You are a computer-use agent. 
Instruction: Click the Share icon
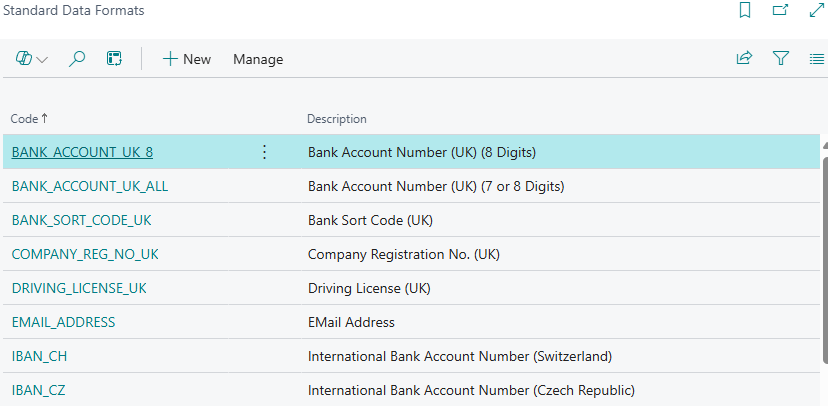pos(744,59)
